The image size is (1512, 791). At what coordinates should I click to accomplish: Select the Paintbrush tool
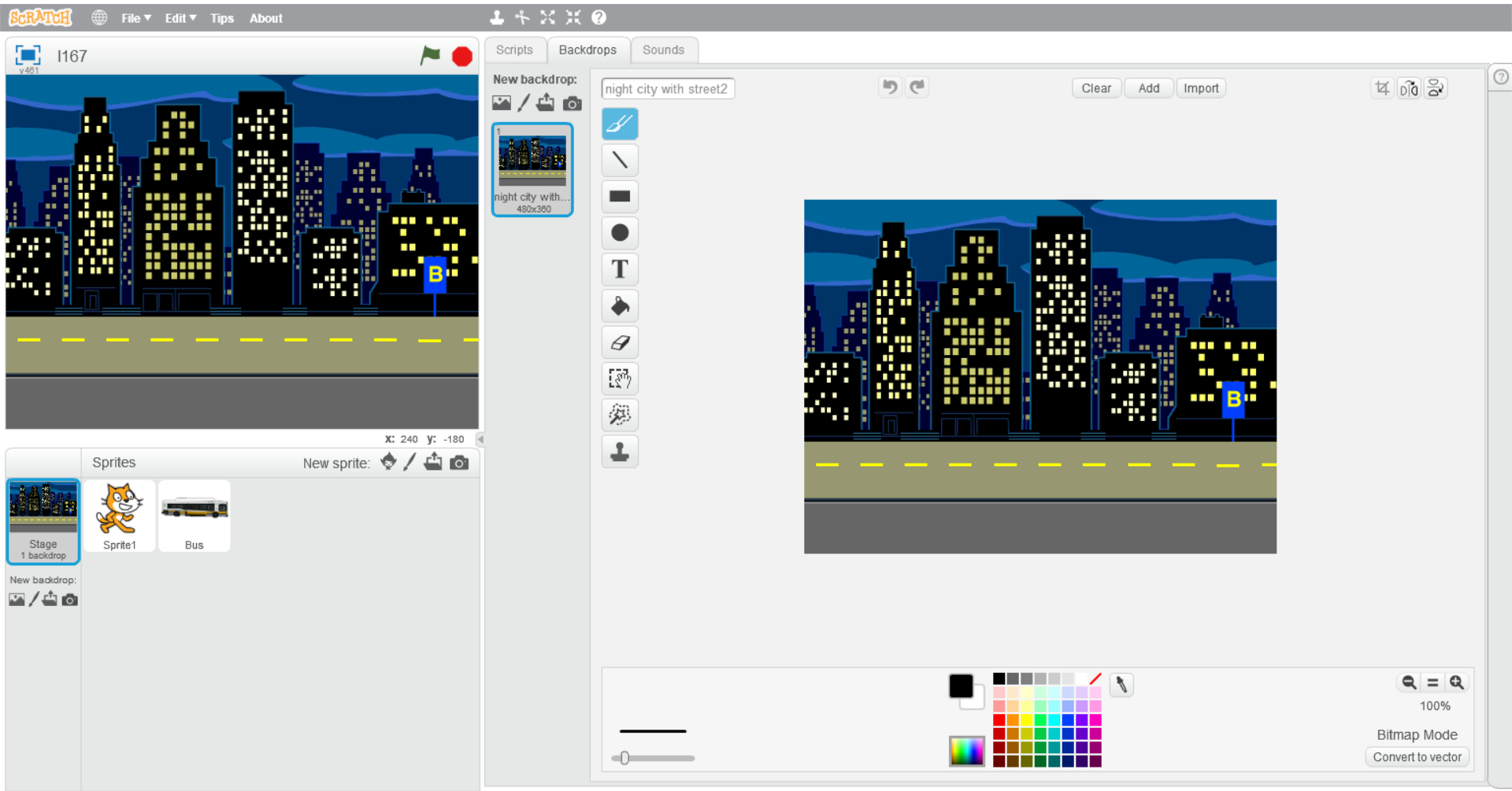click(620, 124)
